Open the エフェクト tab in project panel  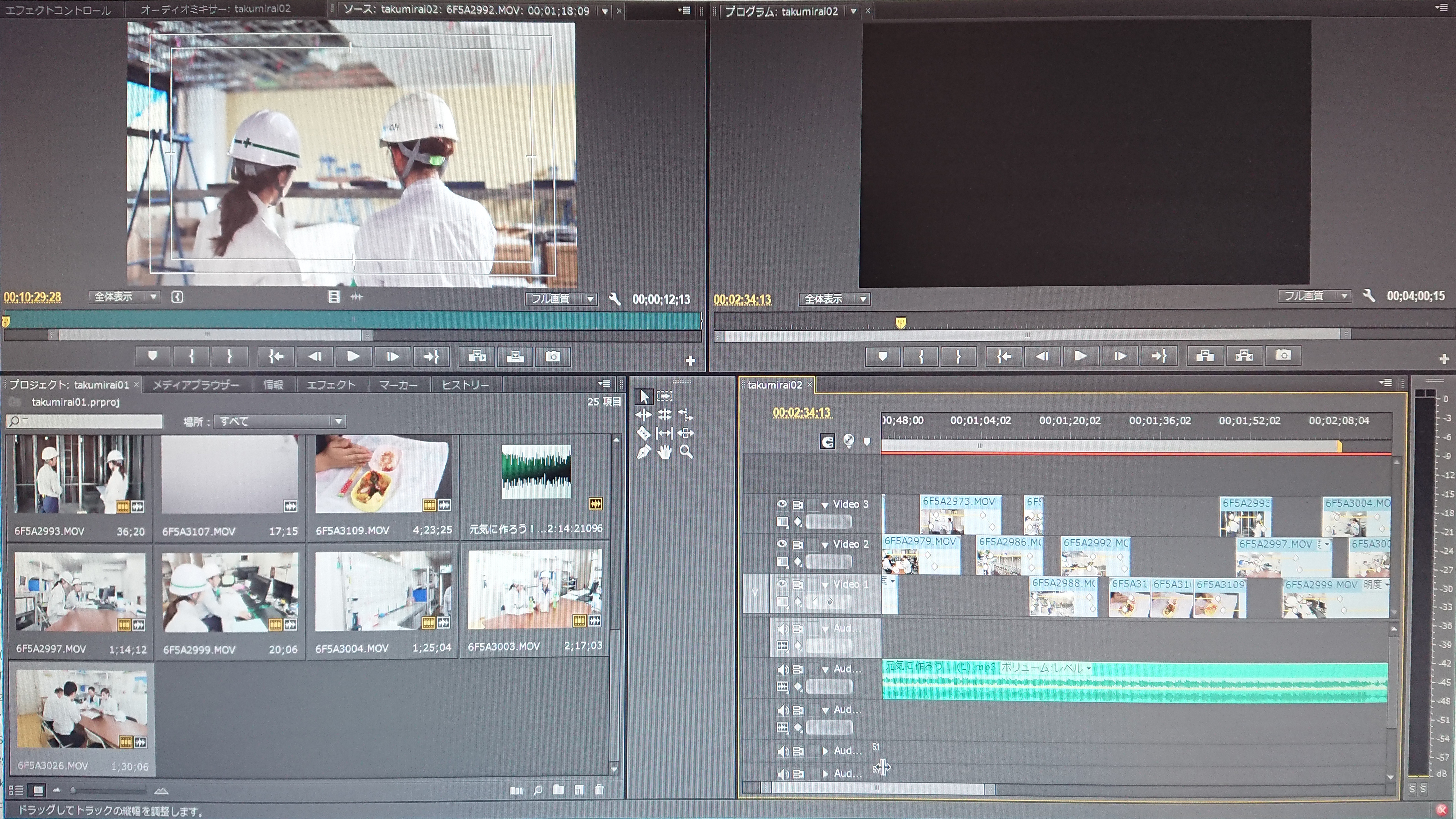(331, 385)
